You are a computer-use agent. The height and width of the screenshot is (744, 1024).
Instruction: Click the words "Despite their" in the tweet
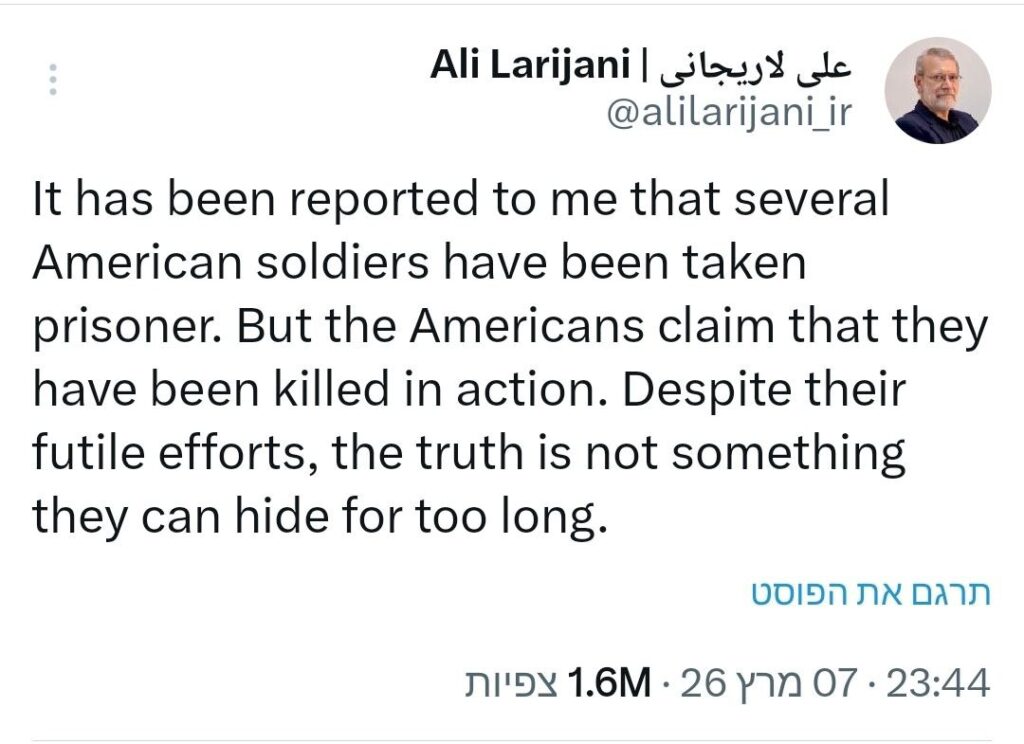tap(769, 391)
